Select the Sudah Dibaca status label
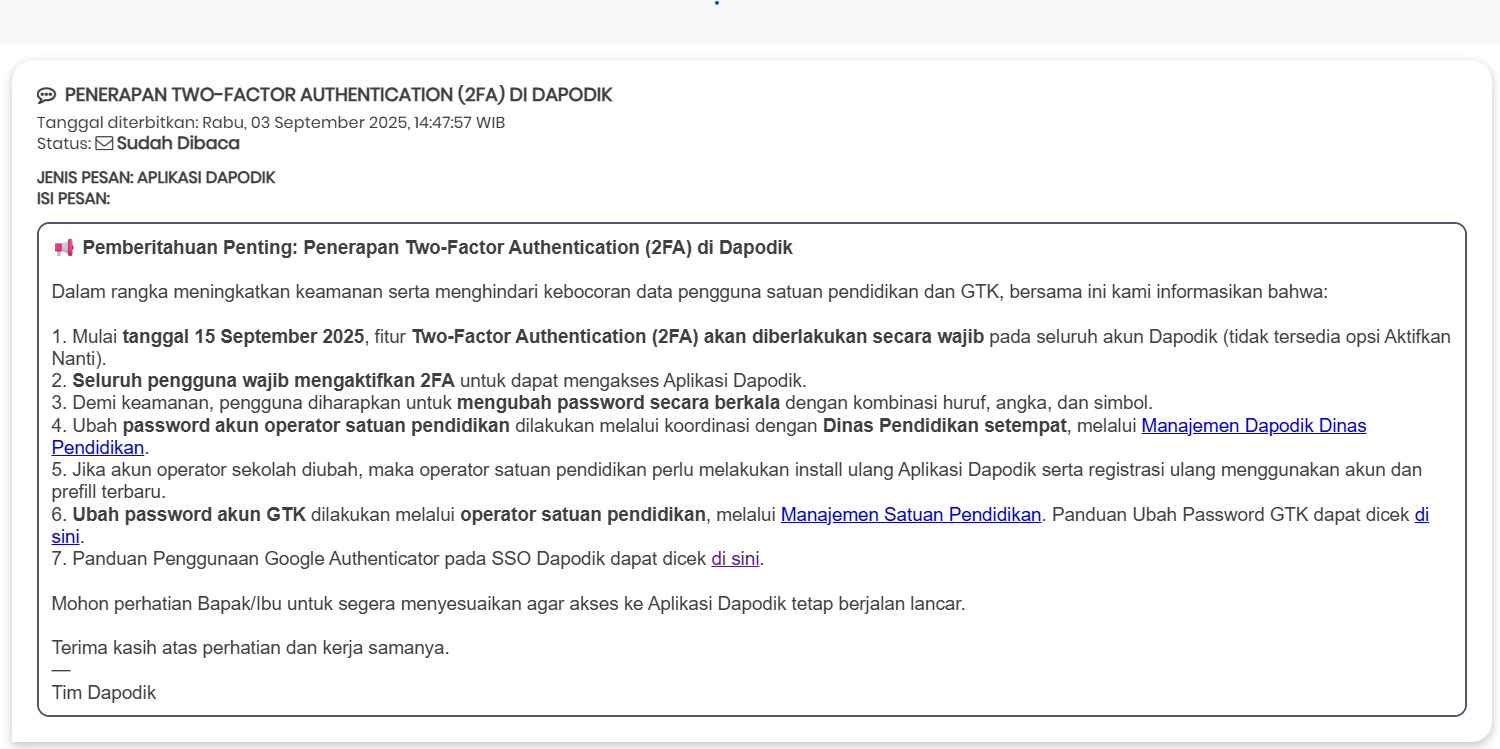The image size is (1500, 749). point(178,143)
